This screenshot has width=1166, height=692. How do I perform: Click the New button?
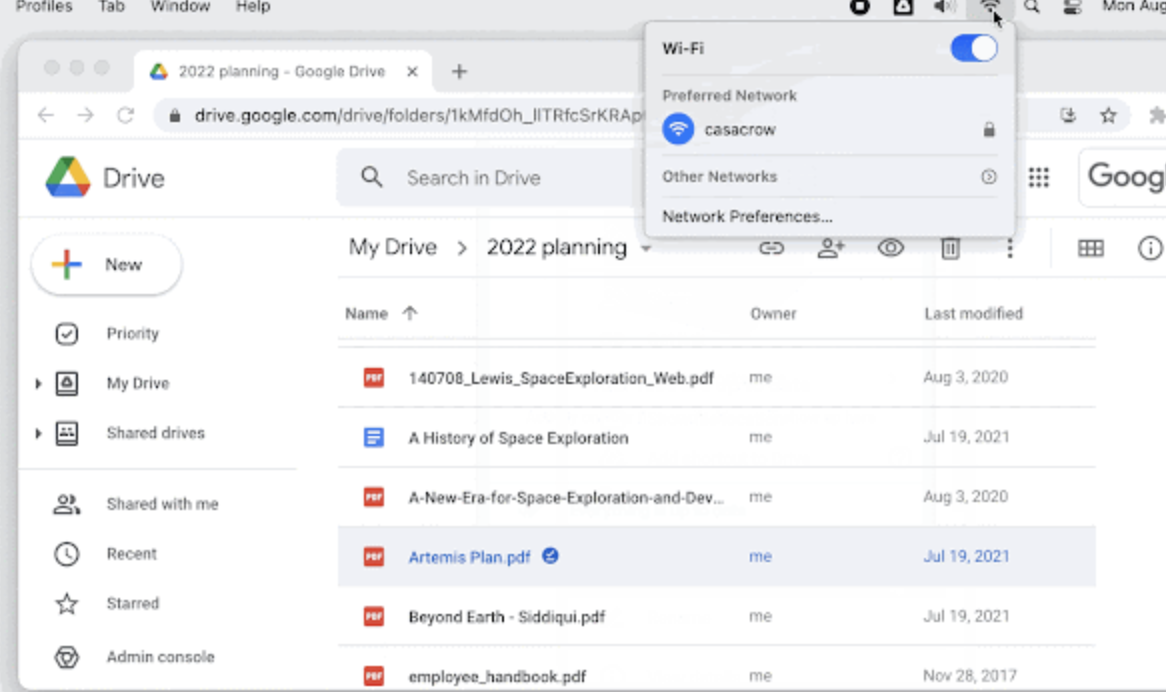[106, 265]
